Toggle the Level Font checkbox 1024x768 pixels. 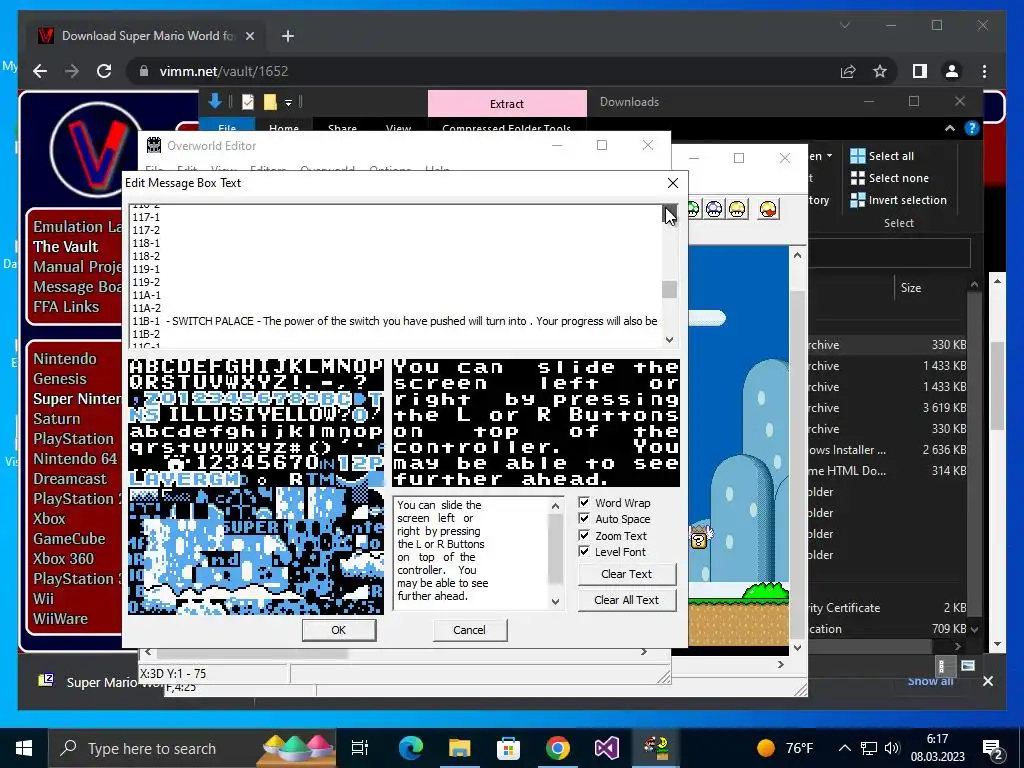pyautogui.click(x=584, y=552)
